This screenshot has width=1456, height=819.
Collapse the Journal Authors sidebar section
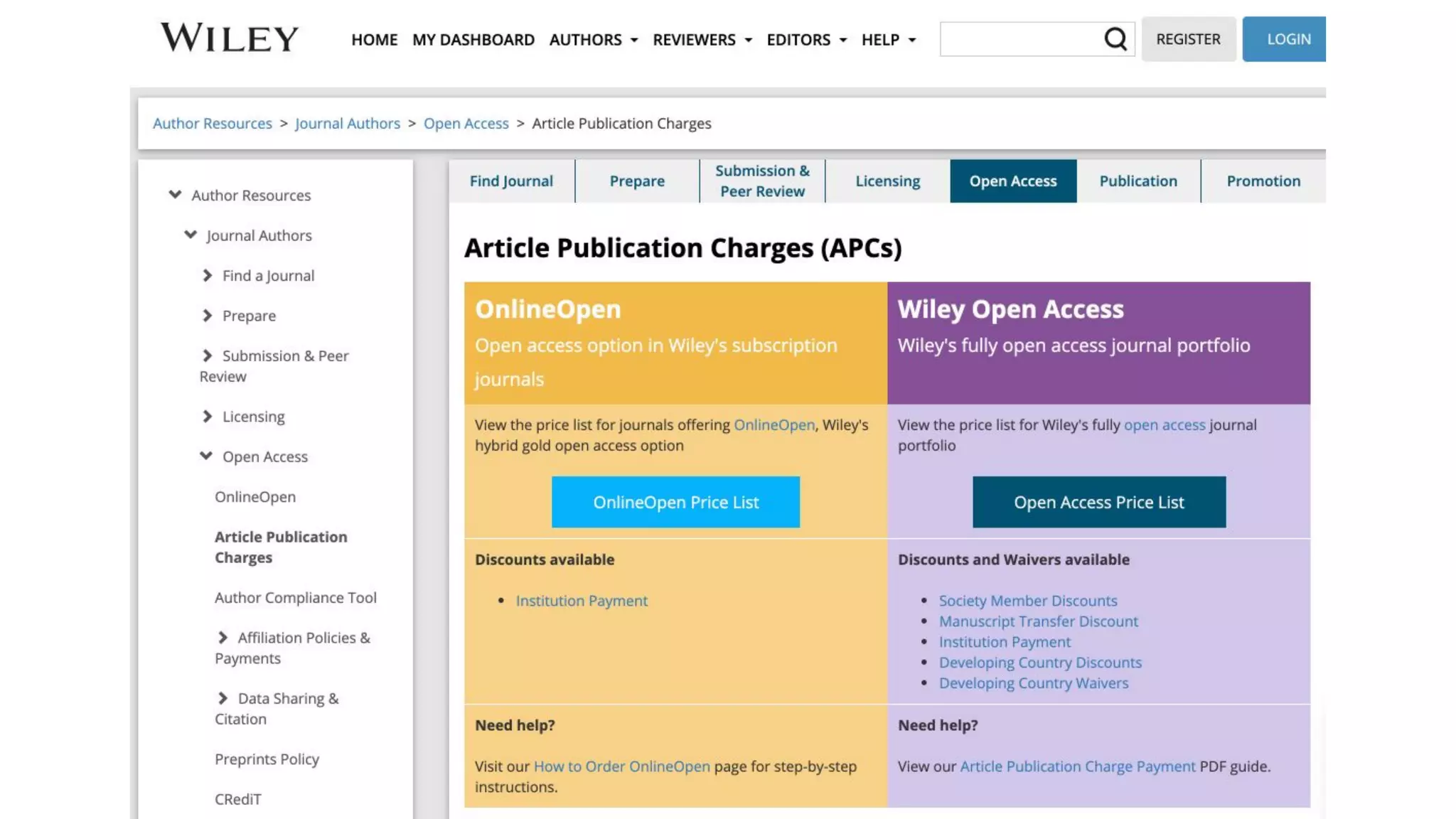click(191, 235)
